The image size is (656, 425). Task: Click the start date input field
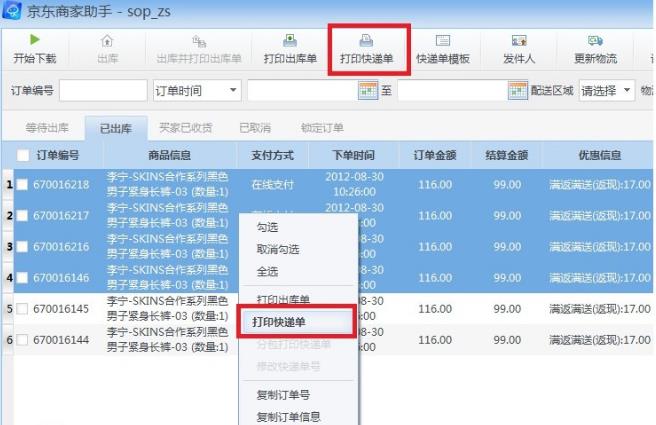pyautogui.click(x=303, y=90)
